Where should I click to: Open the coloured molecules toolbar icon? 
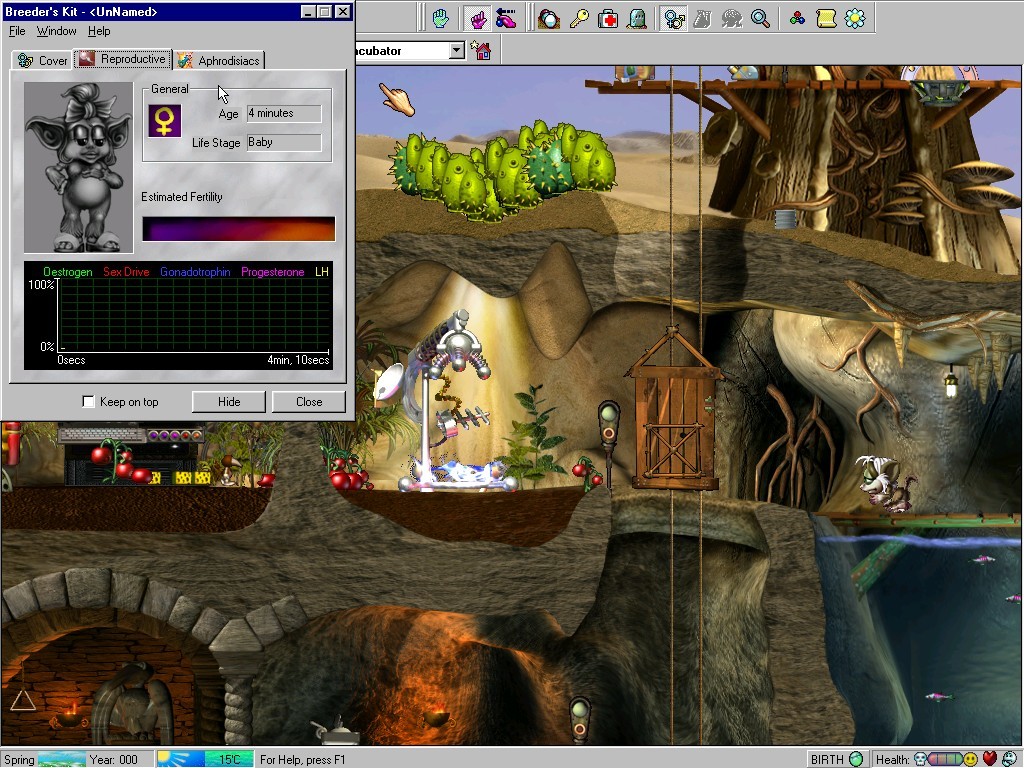(797, 18)
